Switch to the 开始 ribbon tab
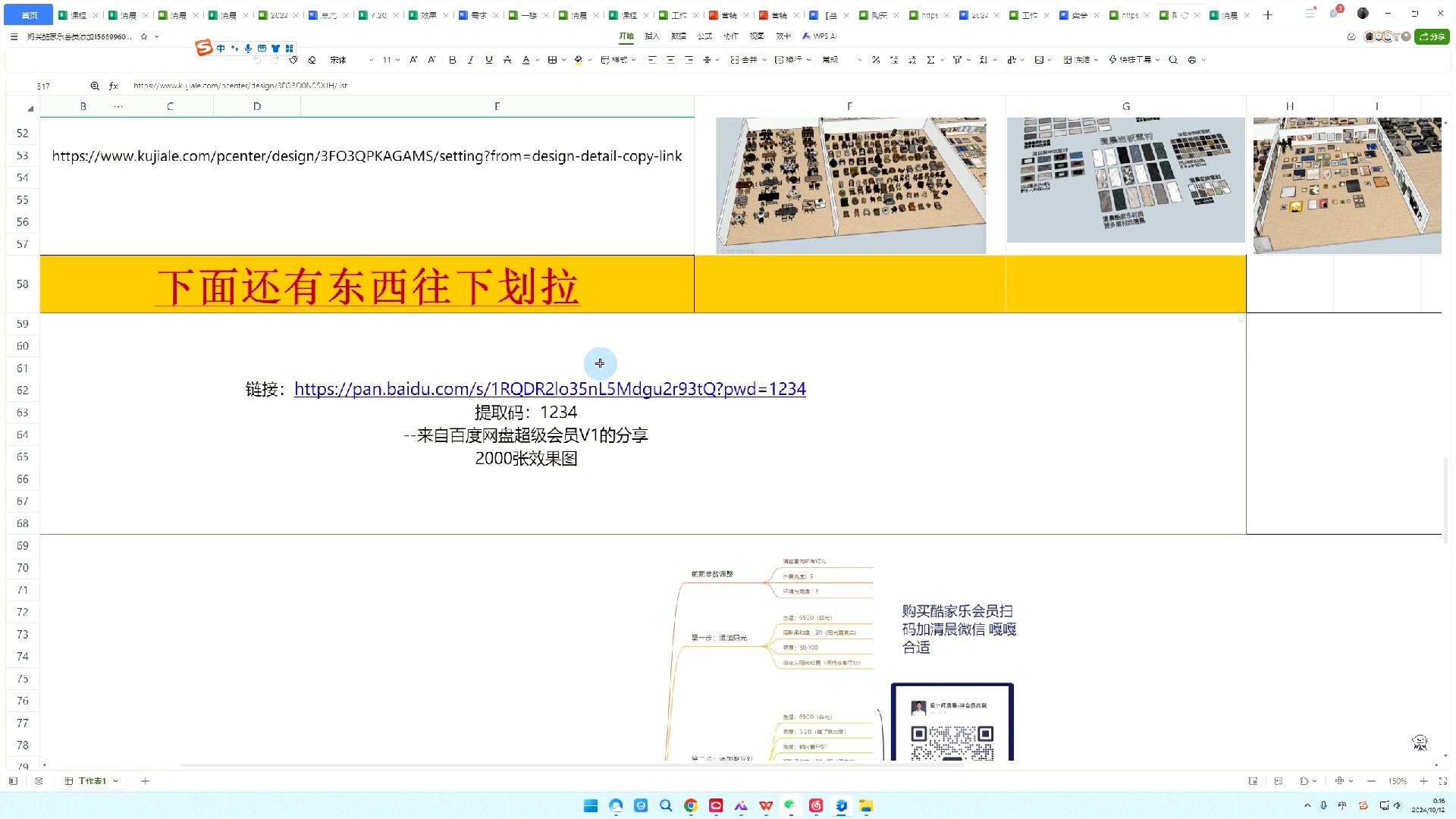This screenshot has height=819, width=1456. tap(626, 36)
